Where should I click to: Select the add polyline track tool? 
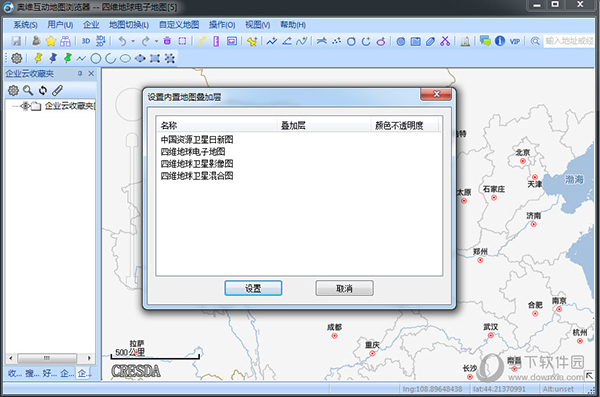click(x=272, y=41)
